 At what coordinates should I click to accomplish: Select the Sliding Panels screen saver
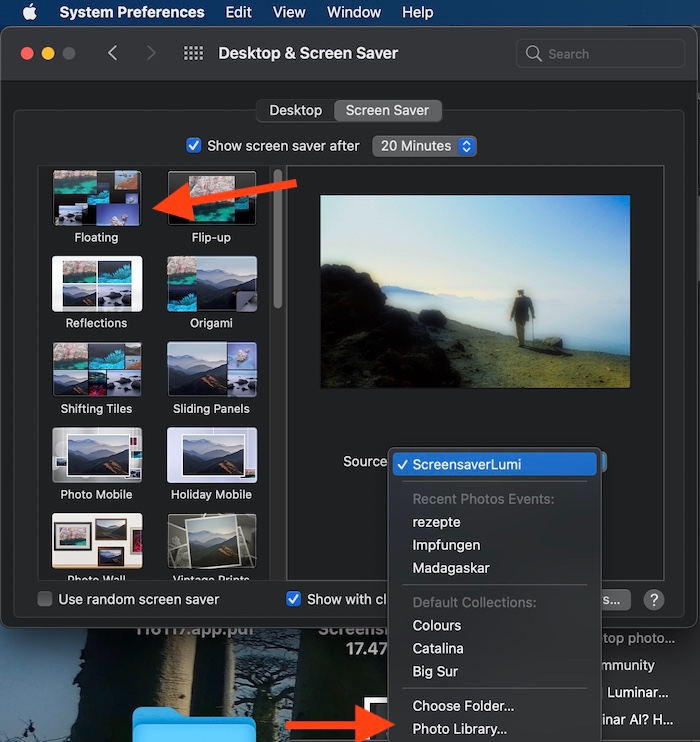(211, 369)
